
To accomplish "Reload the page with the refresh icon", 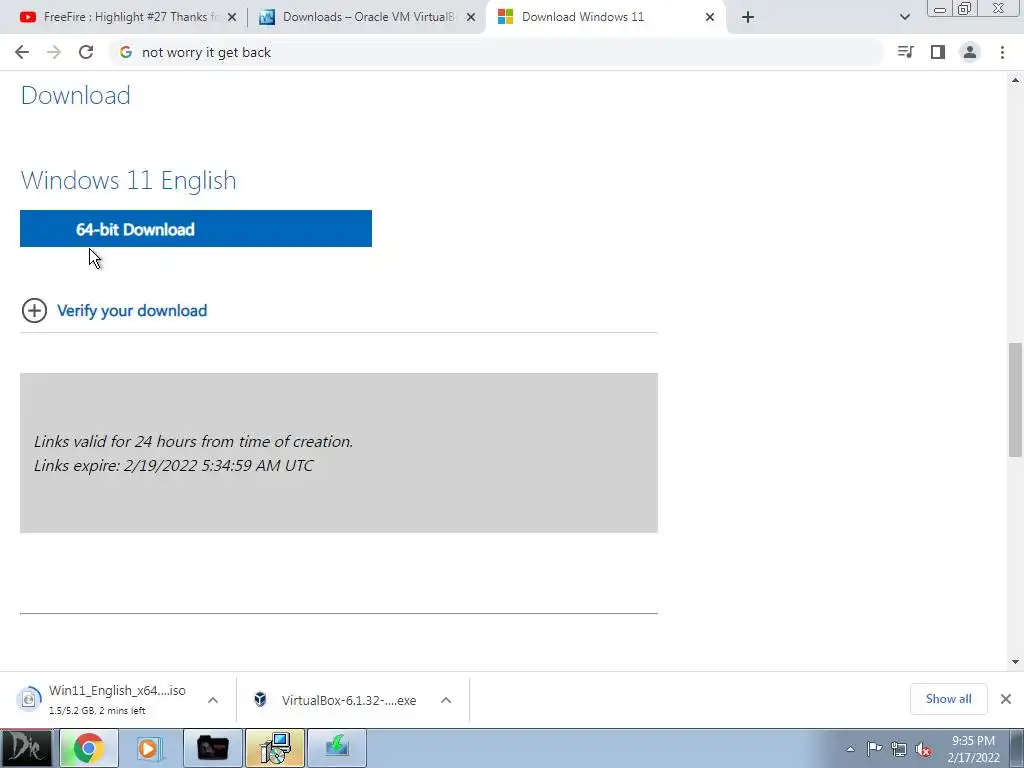I will point(86,52).
